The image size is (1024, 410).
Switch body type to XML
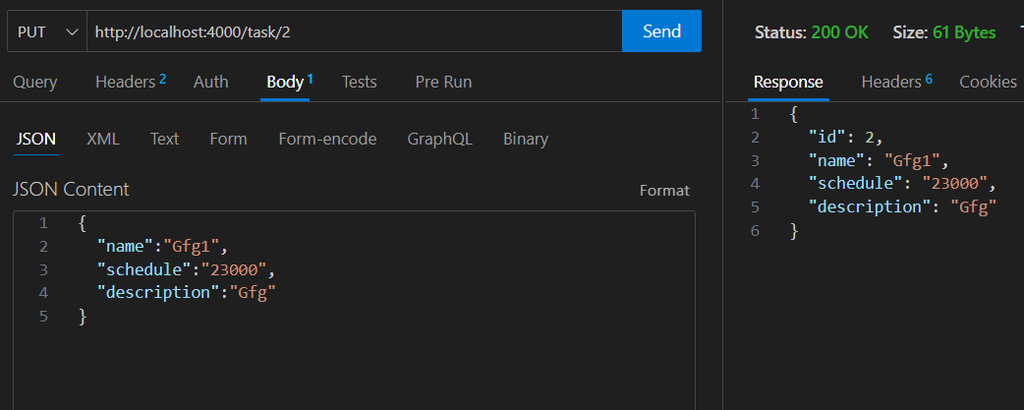click(103, 139)
